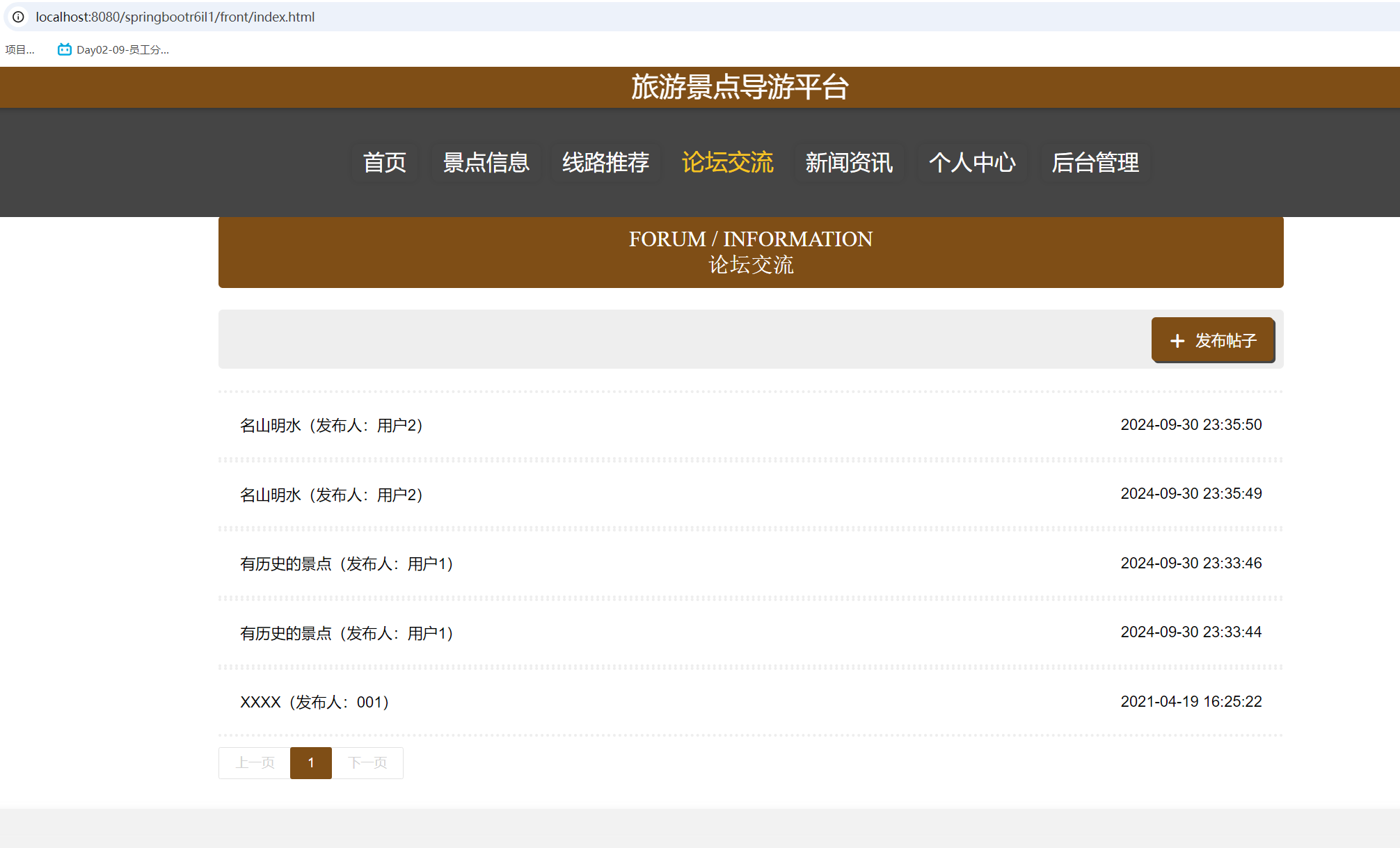Open 有历史的景点 post from 23:33:46
This screenshot has height=848, width=1400.
347,563
